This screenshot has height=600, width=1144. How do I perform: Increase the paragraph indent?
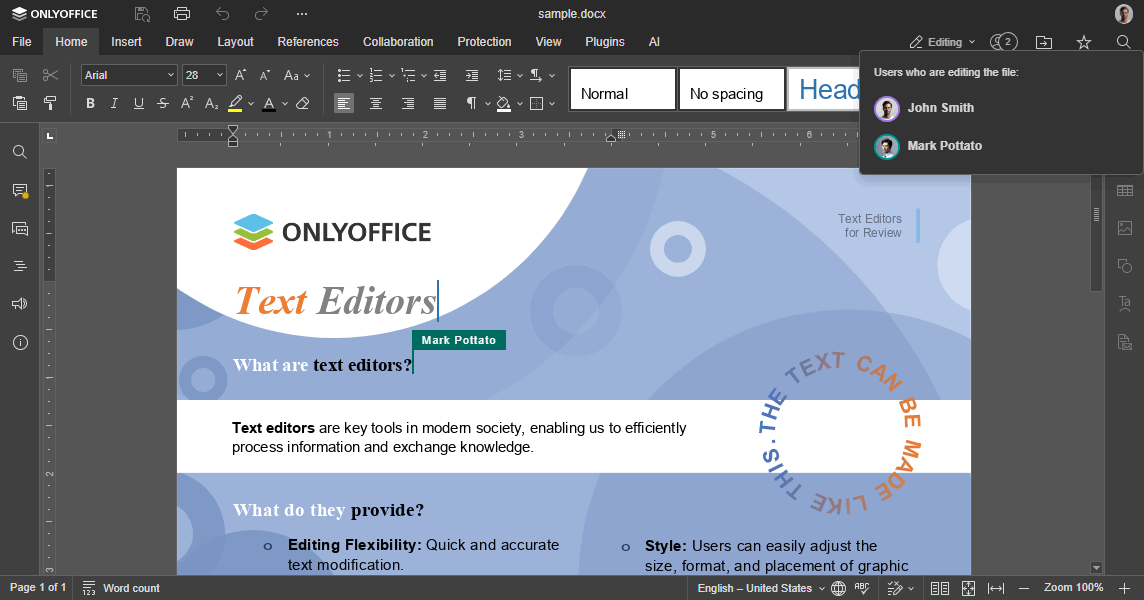(472, 75)
